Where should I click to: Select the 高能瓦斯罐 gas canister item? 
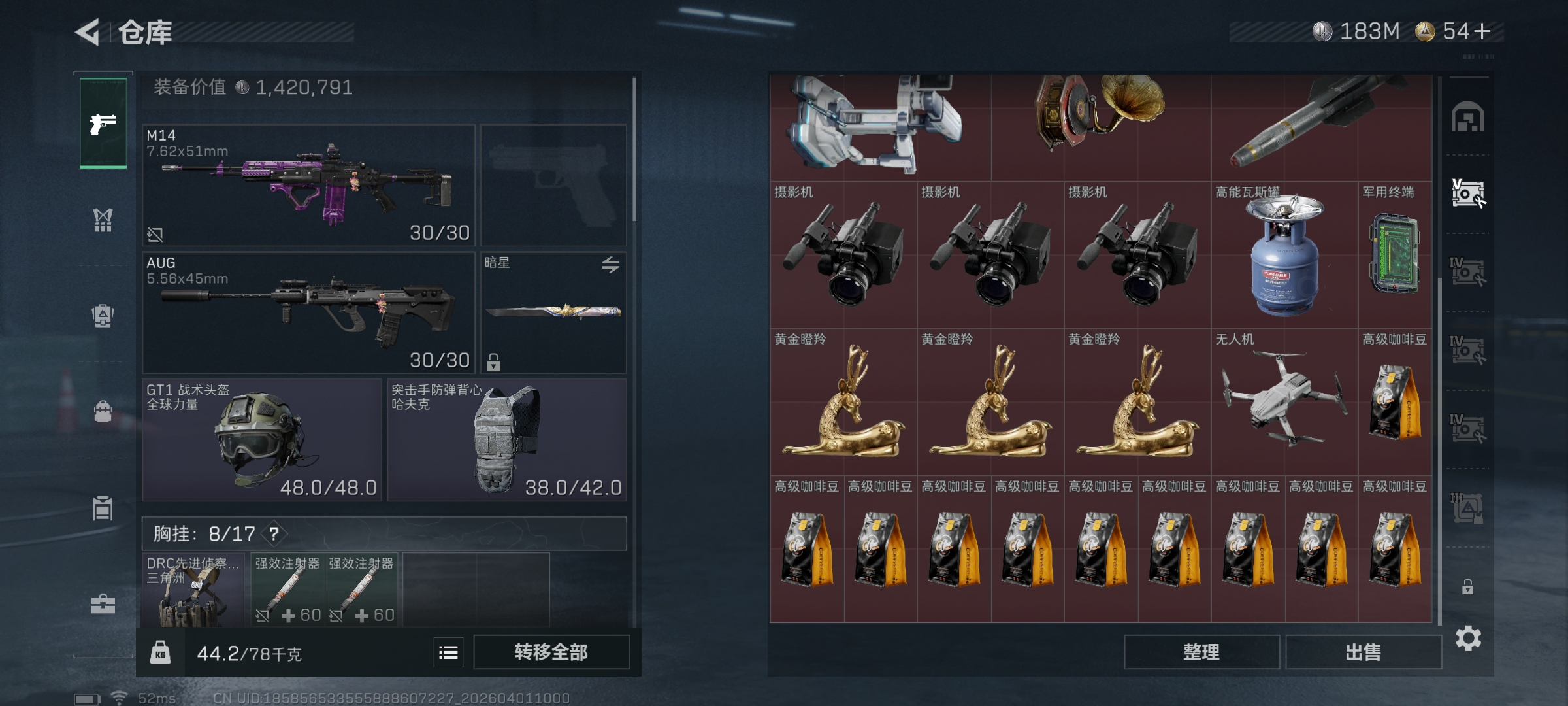click(x=1284, y=255)
